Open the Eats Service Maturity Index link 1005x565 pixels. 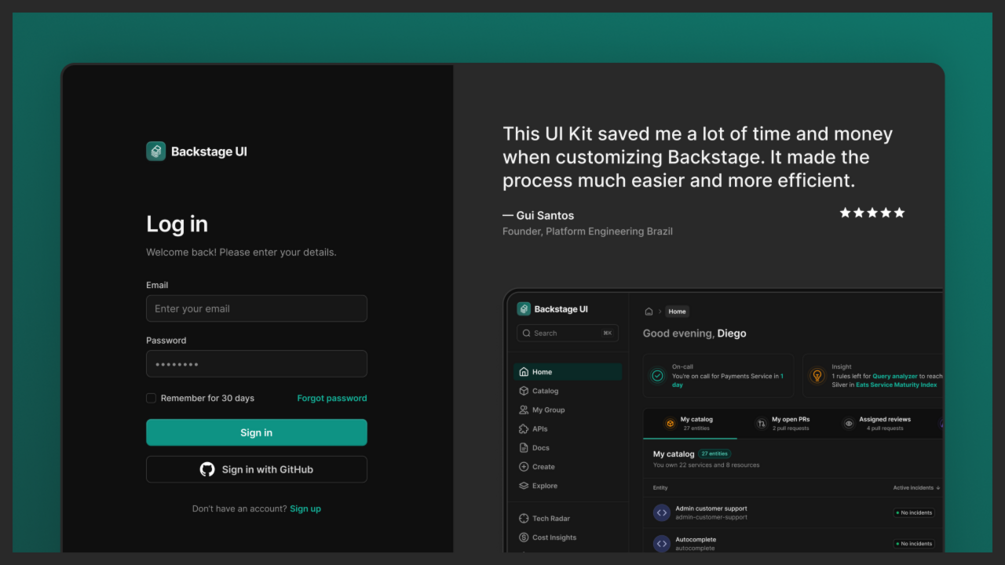(896, 385)
